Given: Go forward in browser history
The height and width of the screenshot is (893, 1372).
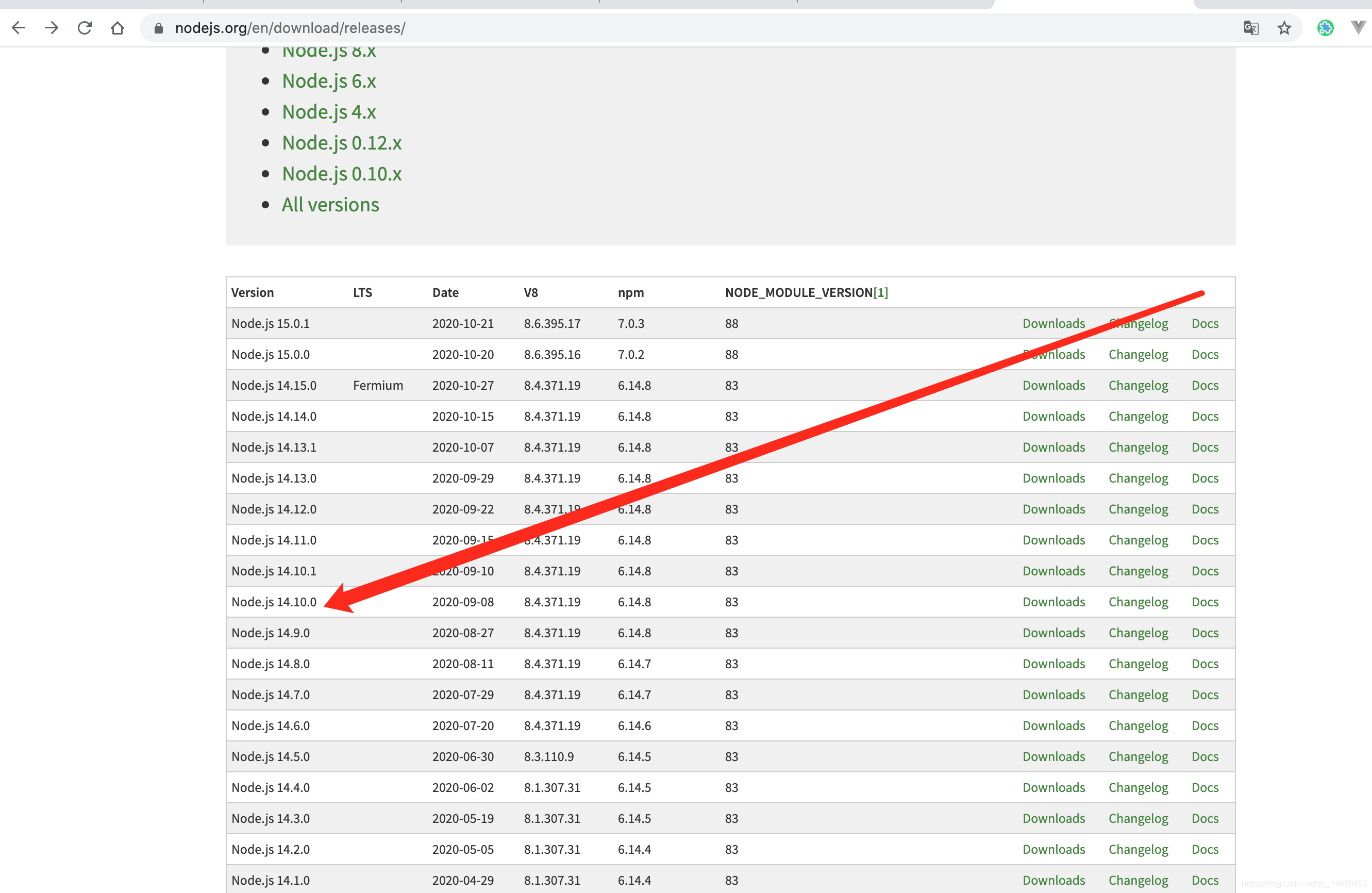Looking at the screenshot, I should coord(52,28).
